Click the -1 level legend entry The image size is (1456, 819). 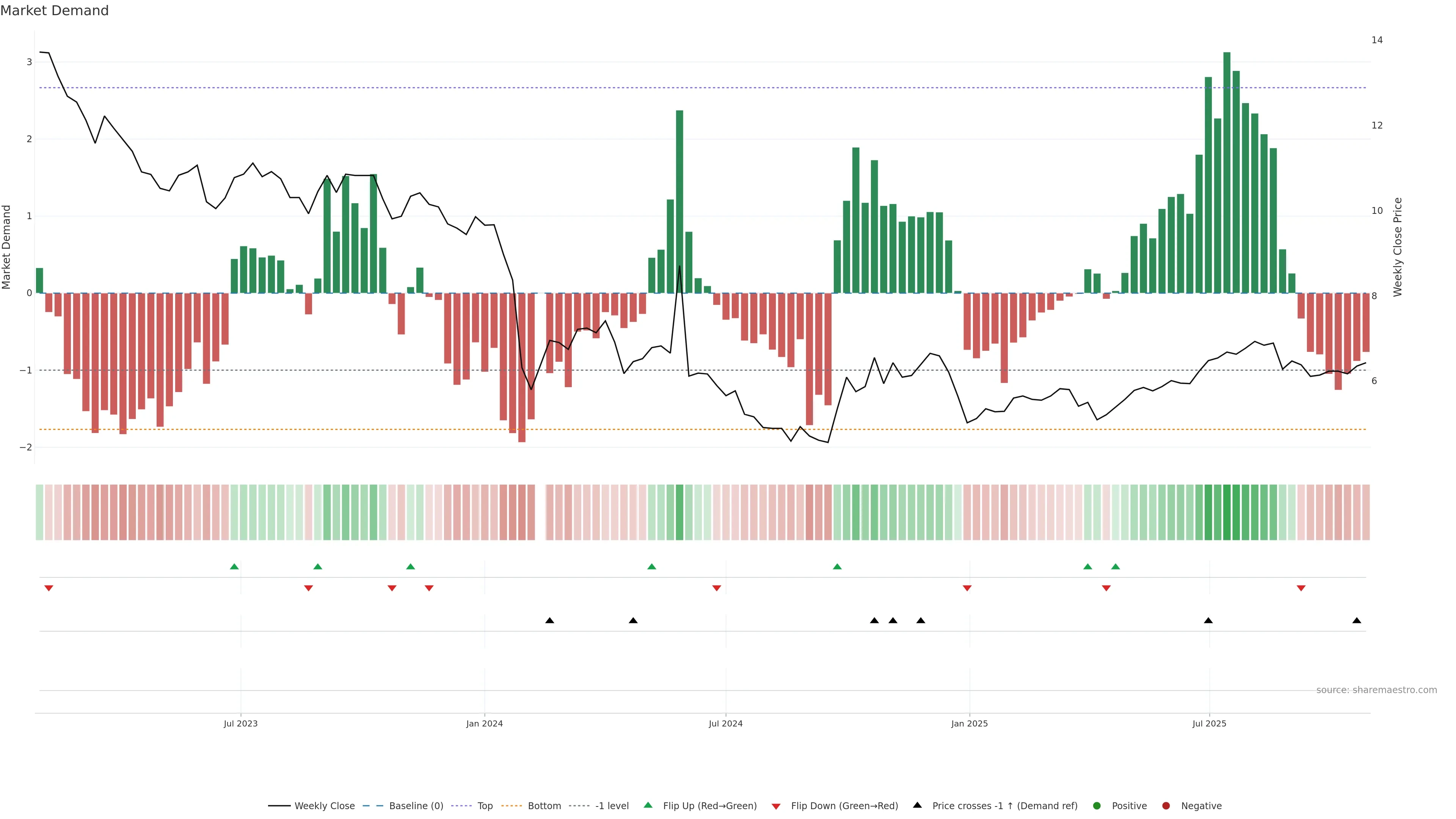pyautogui.click(x=612, y=806)
